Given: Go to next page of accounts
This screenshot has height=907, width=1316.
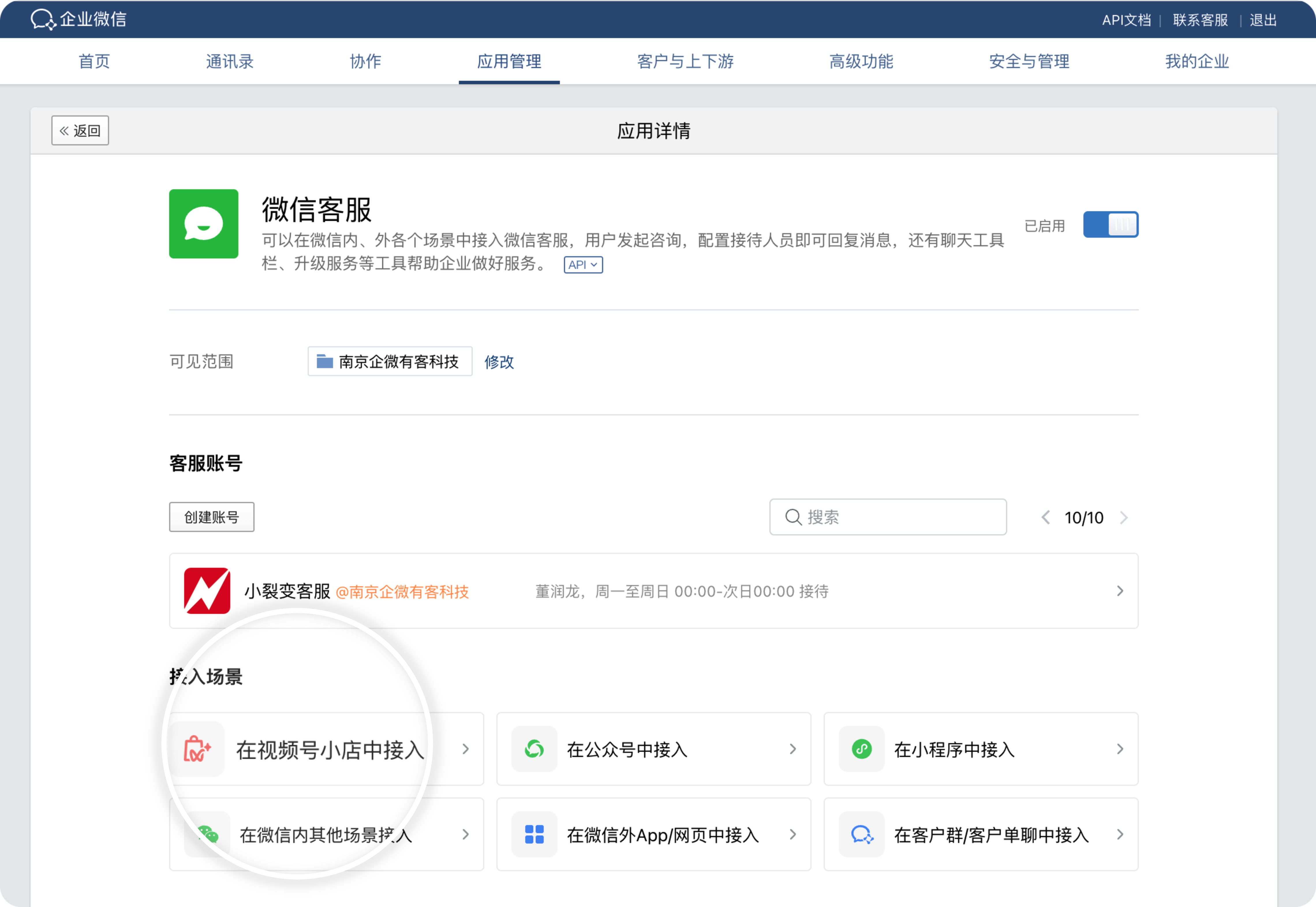Looking at the screenshot, I should coord(1124,517).
